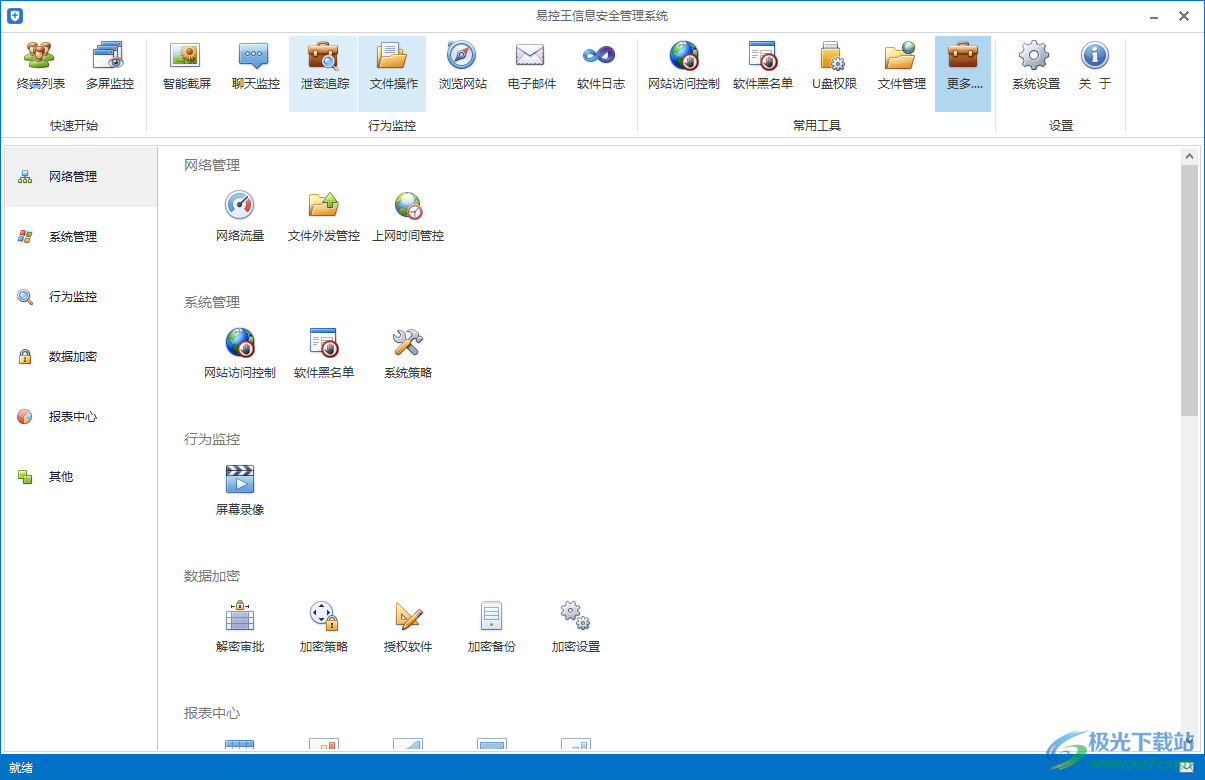Click the status bar mail icon
Viewport: 1205px width, 780px height.
(1186, 768)
